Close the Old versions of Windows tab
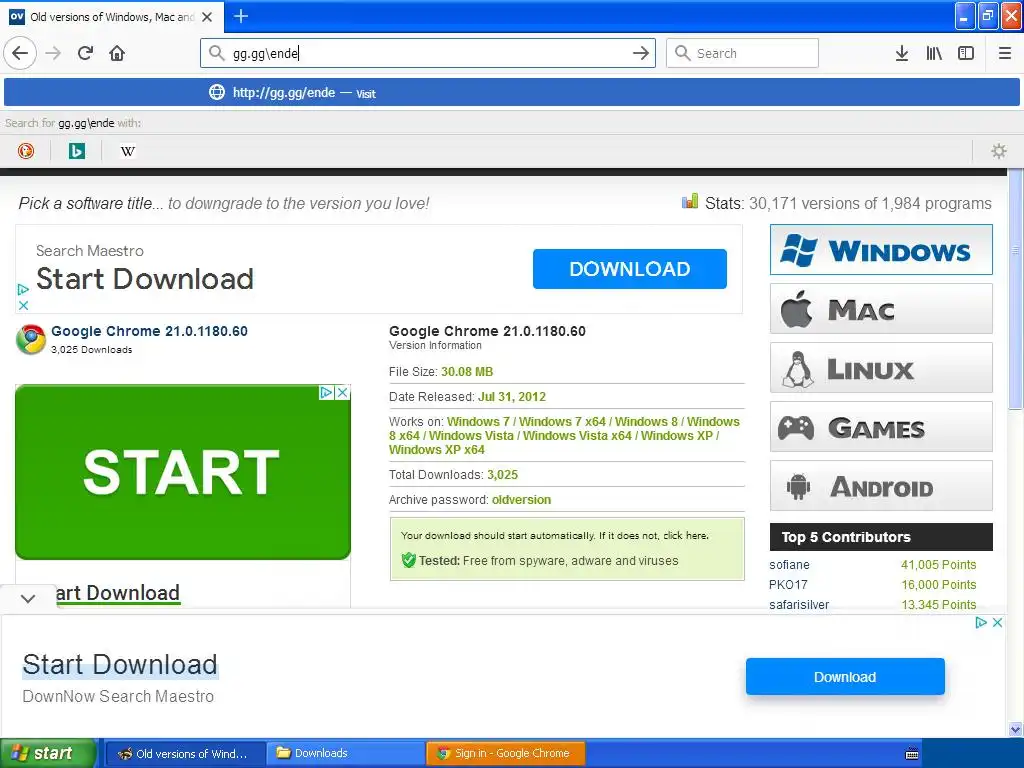This screenshot has width=1024, height=768. (x=207, y=17)
